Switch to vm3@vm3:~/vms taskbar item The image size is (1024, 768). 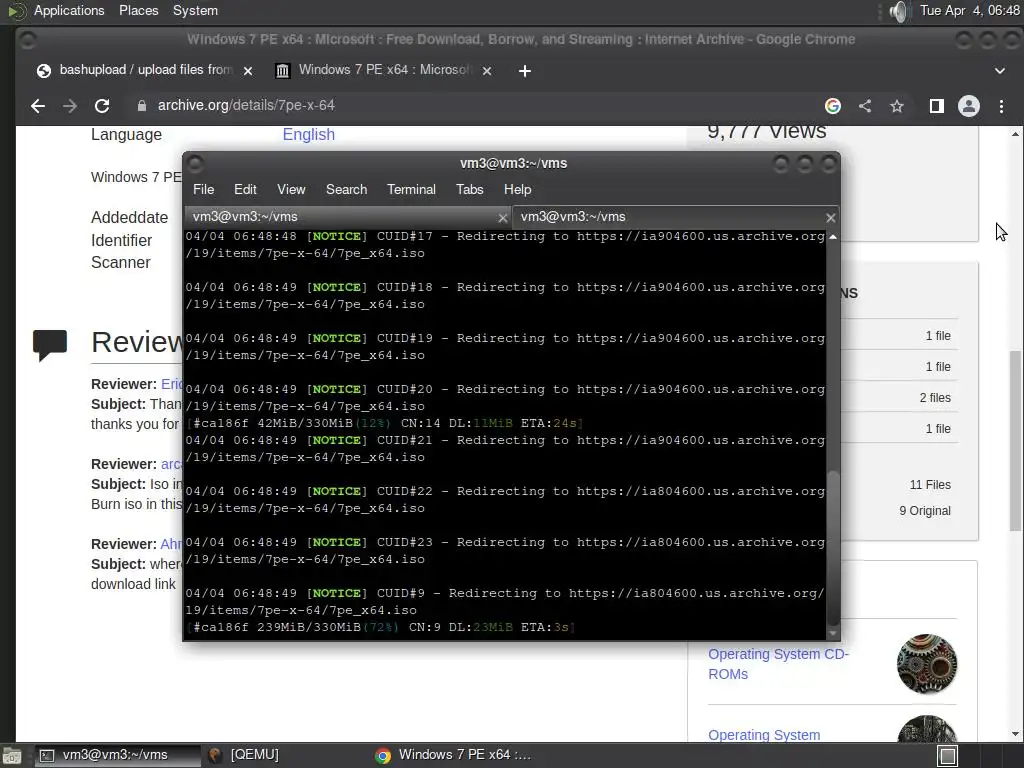point(116,755)
